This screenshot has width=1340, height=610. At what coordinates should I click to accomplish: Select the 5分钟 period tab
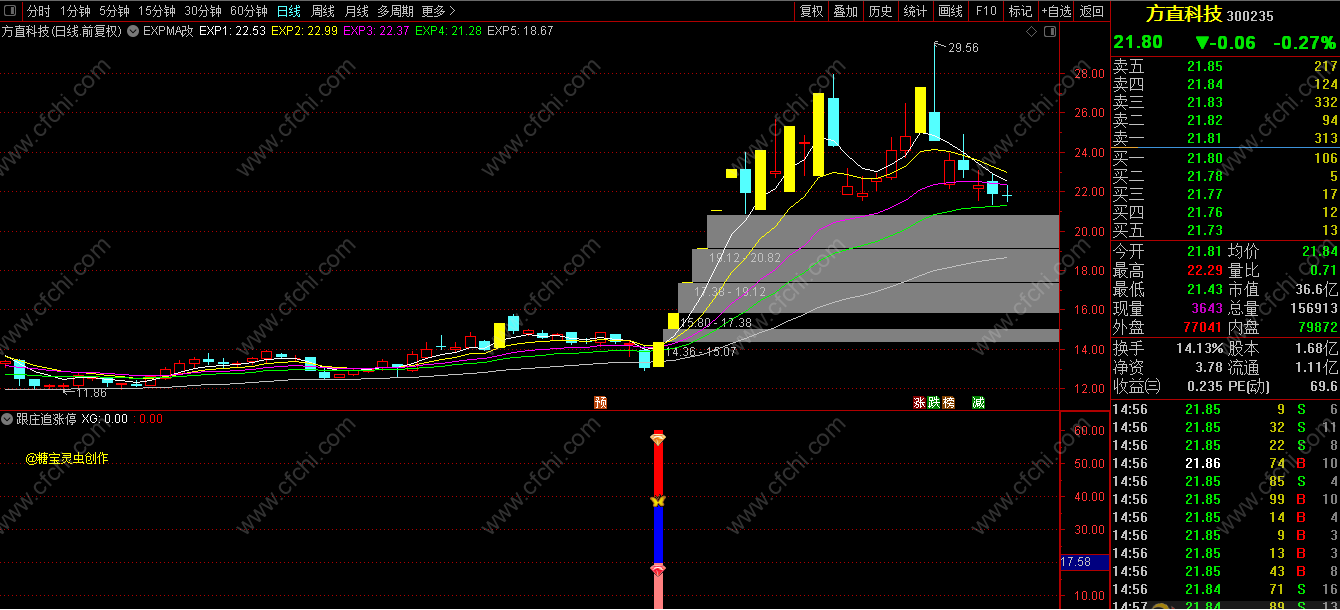pos(115,11)
